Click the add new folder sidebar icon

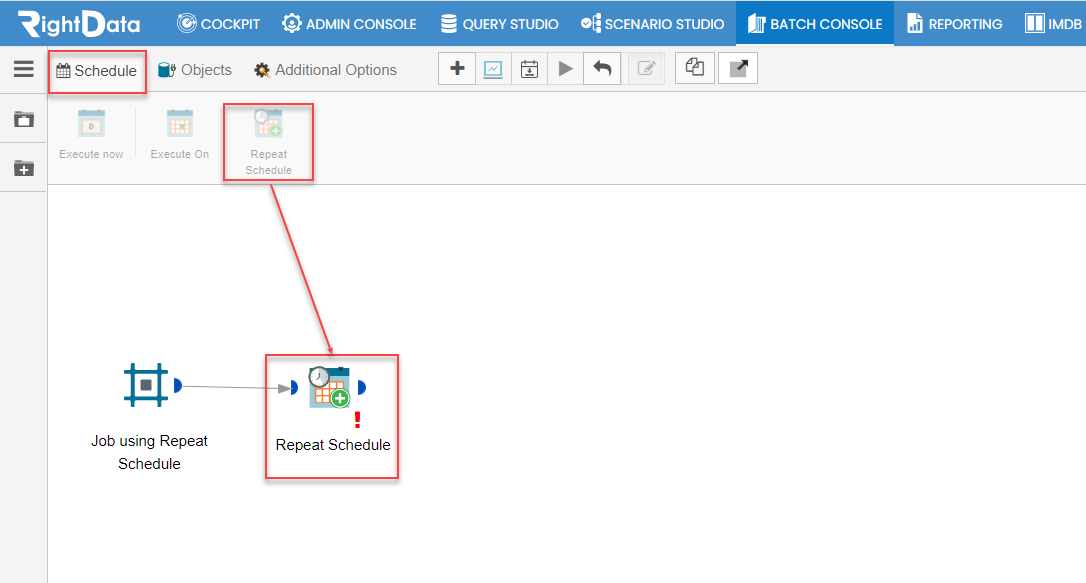pyautogui.click(x=24, y=168)
